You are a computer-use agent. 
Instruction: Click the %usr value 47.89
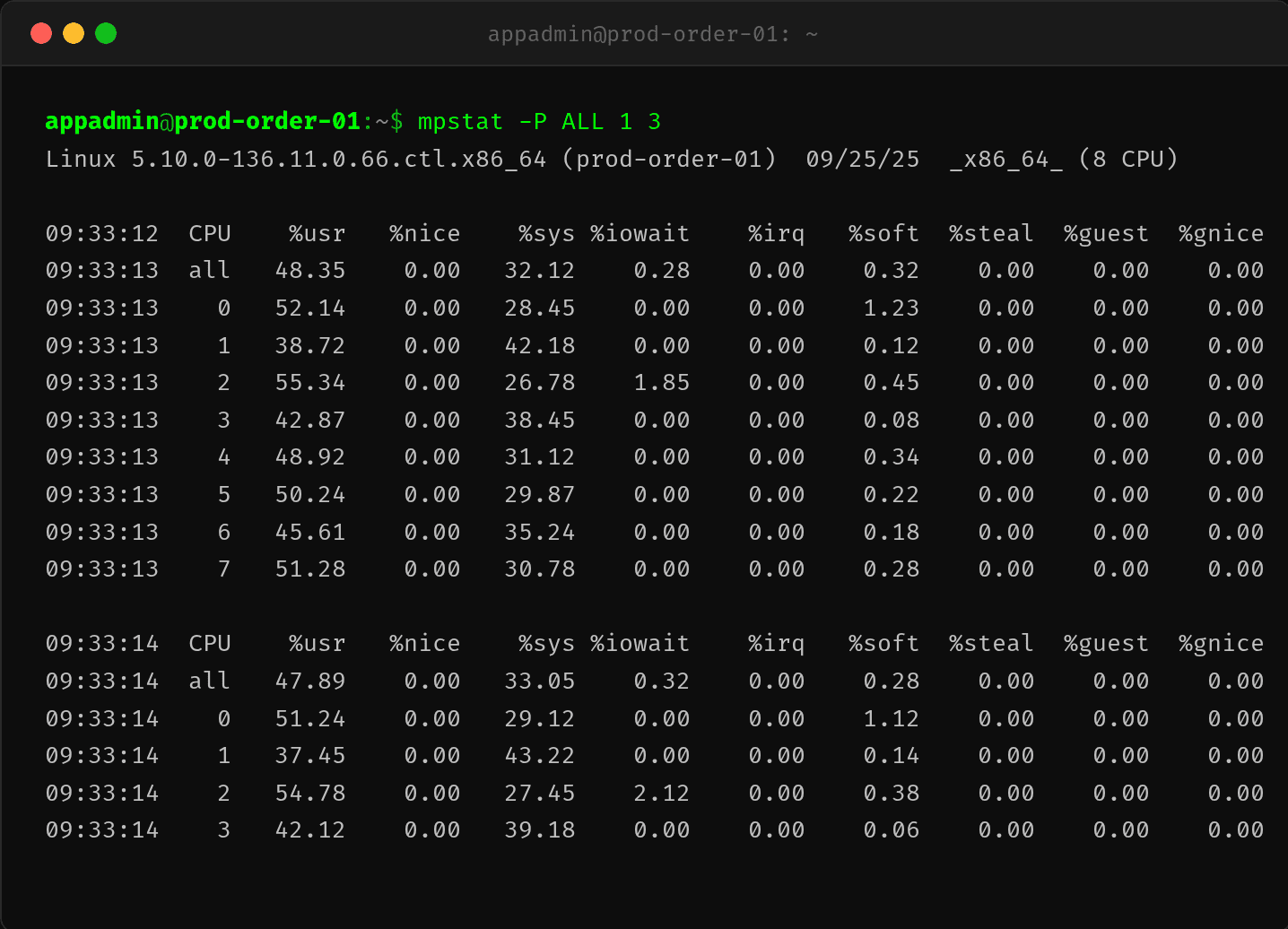[x=310, y=681]
